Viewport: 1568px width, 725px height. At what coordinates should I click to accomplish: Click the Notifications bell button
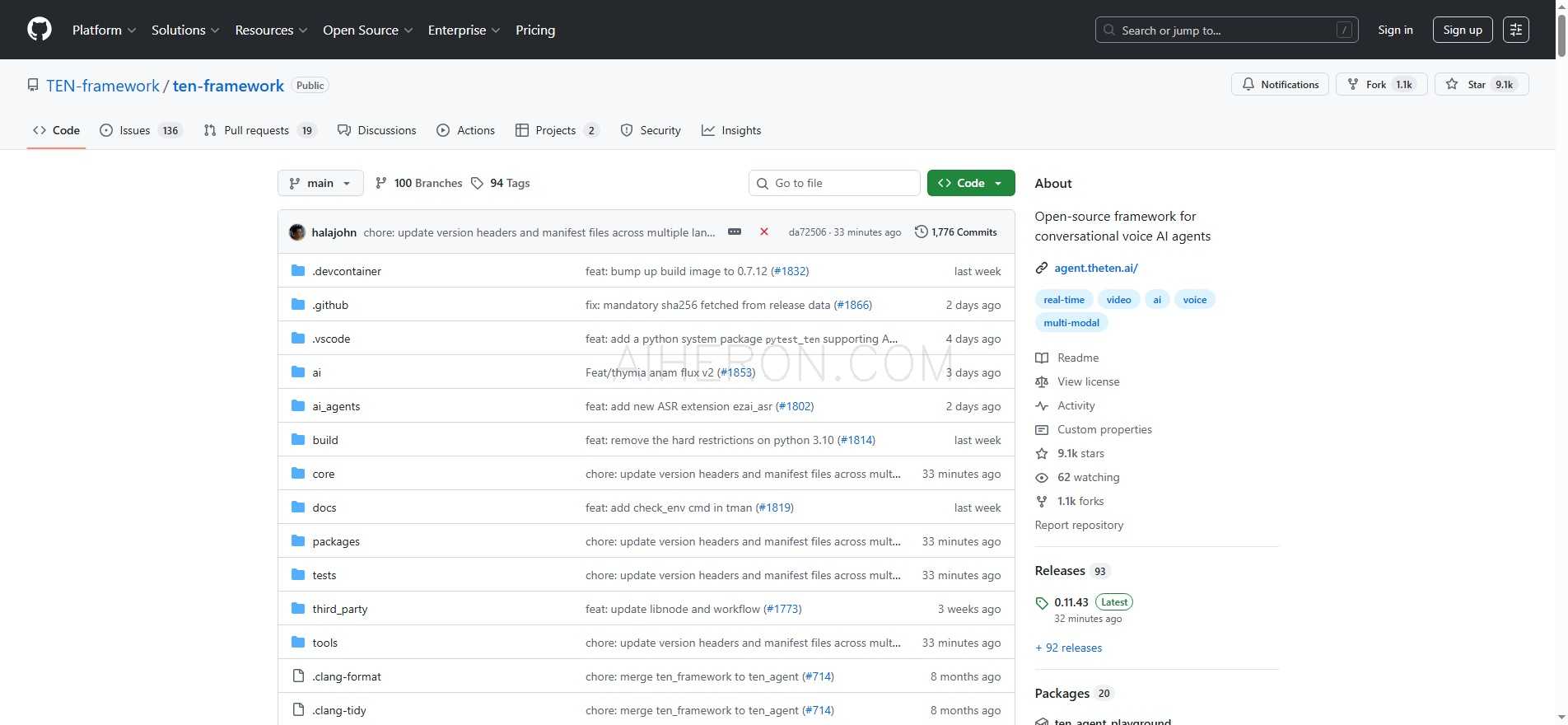[x=1280, y=85]
